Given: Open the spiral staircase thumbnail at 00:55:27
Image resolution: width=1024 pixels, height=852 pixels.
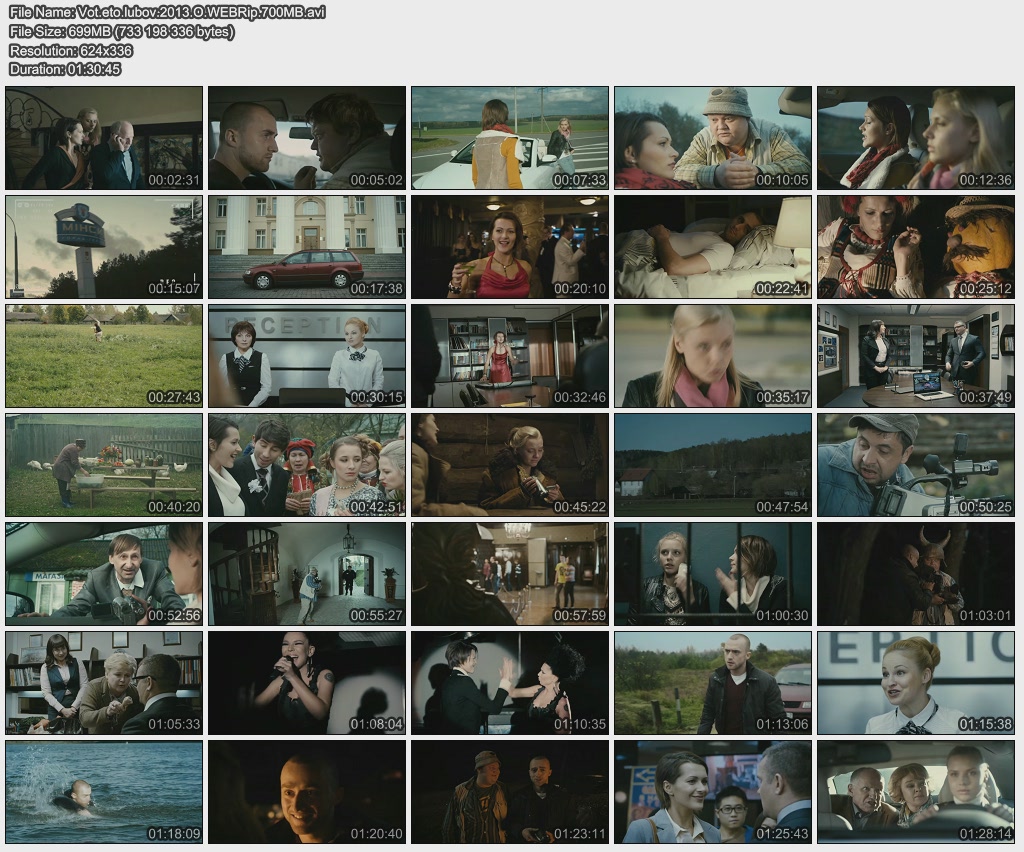Looking at the screenshot, I should coord(306,574).
